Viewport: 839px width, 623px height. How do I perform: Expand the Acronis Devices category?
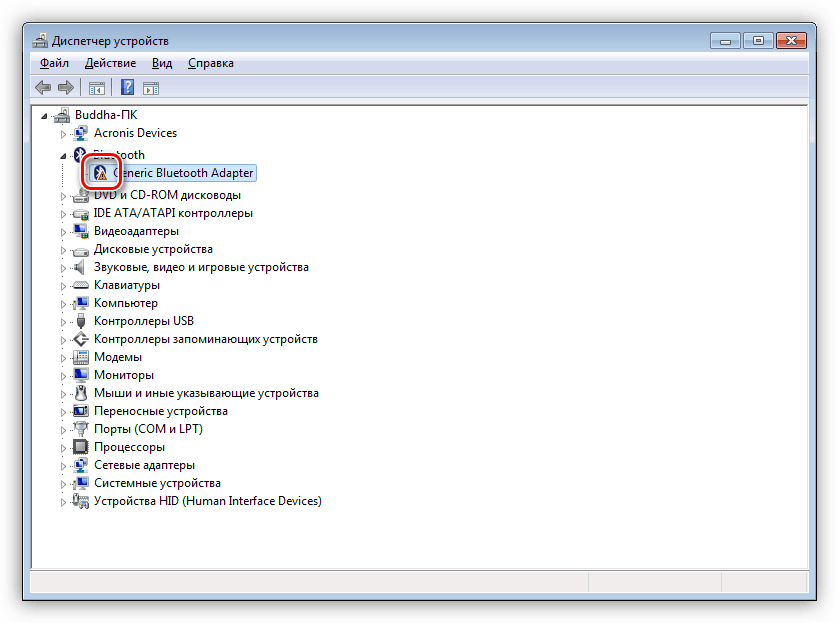coord(63,134)
